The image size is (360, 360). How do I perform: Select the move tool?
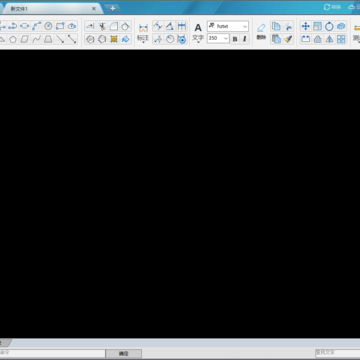tap(305, 26)
